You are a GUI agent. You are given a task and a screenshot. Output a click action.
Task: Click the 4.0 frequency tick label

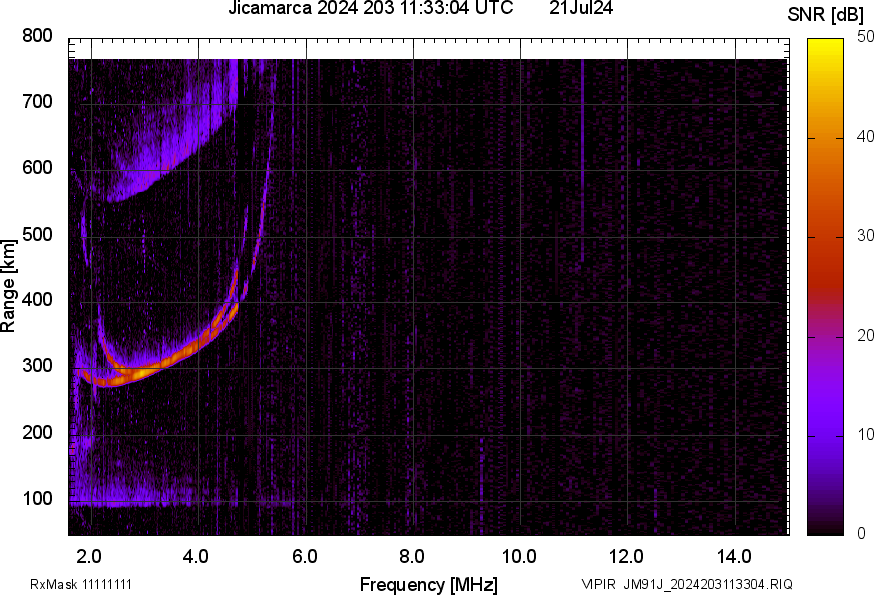[x=196, y=556]
